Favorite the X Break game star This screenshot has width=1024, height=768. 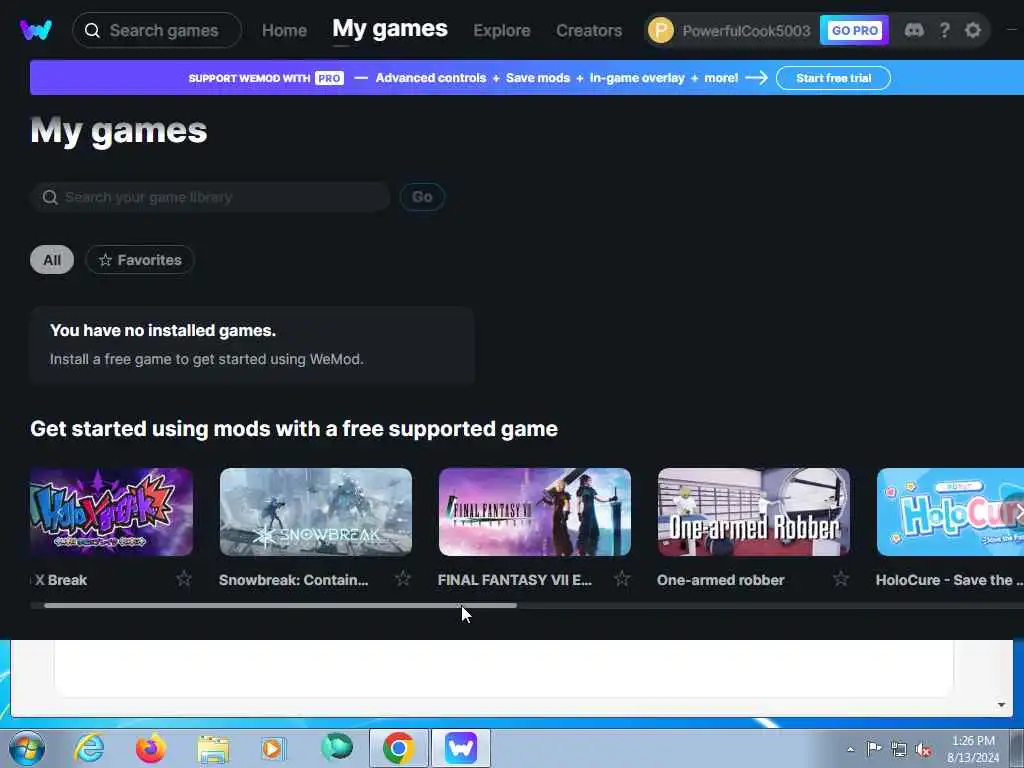click(x=184, y=579)
